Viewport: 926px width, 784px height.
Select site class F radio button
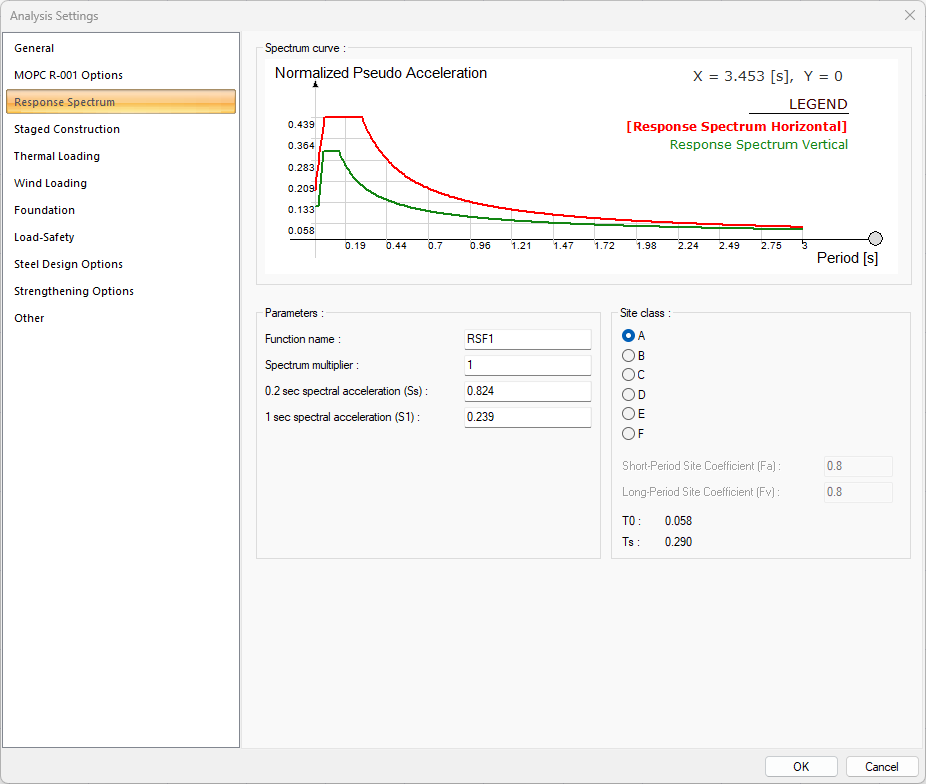[x=629, y=434]
